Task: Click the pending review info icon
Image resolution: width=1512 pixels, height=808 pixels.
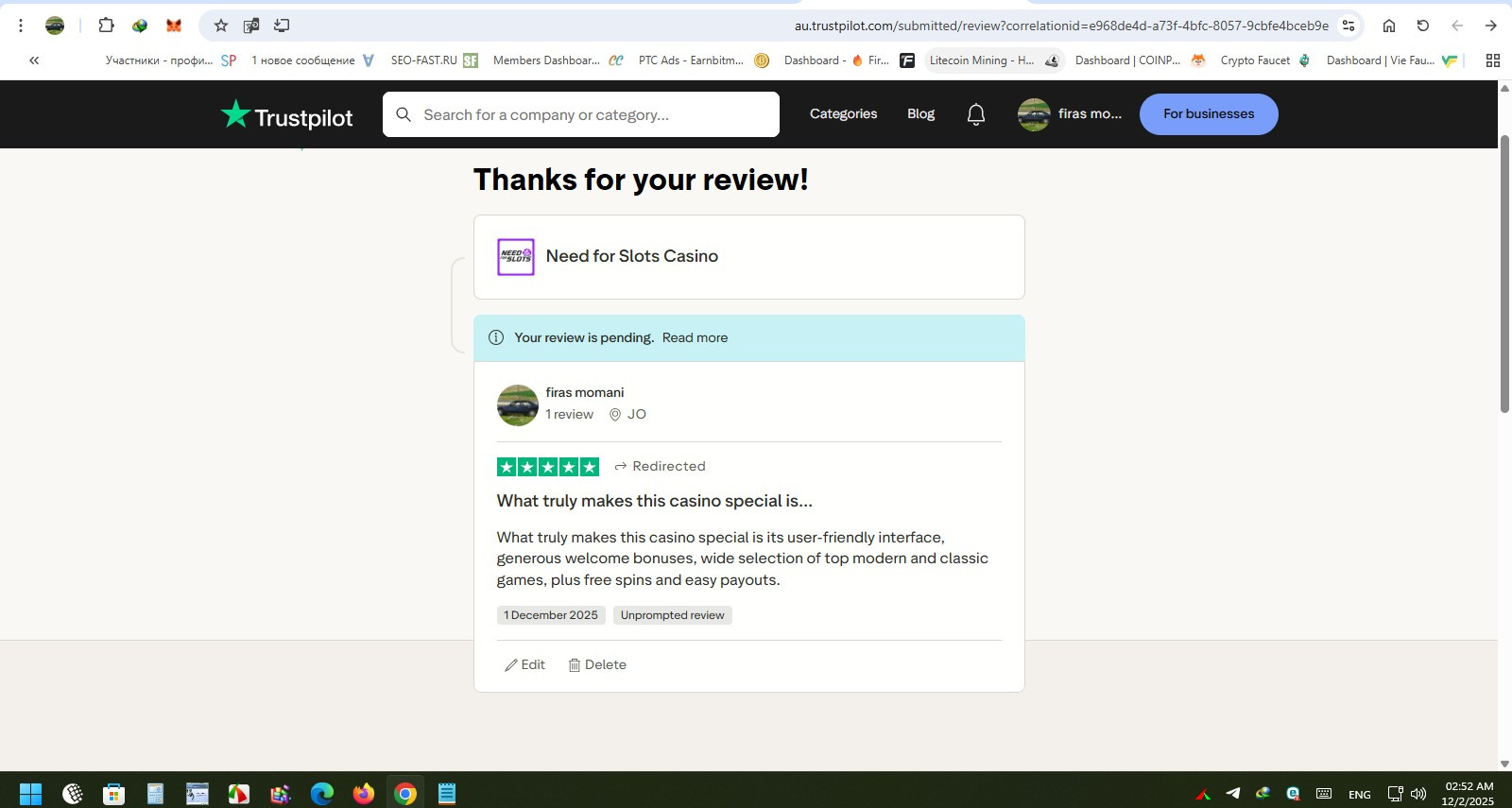Action: click(496, 337)
